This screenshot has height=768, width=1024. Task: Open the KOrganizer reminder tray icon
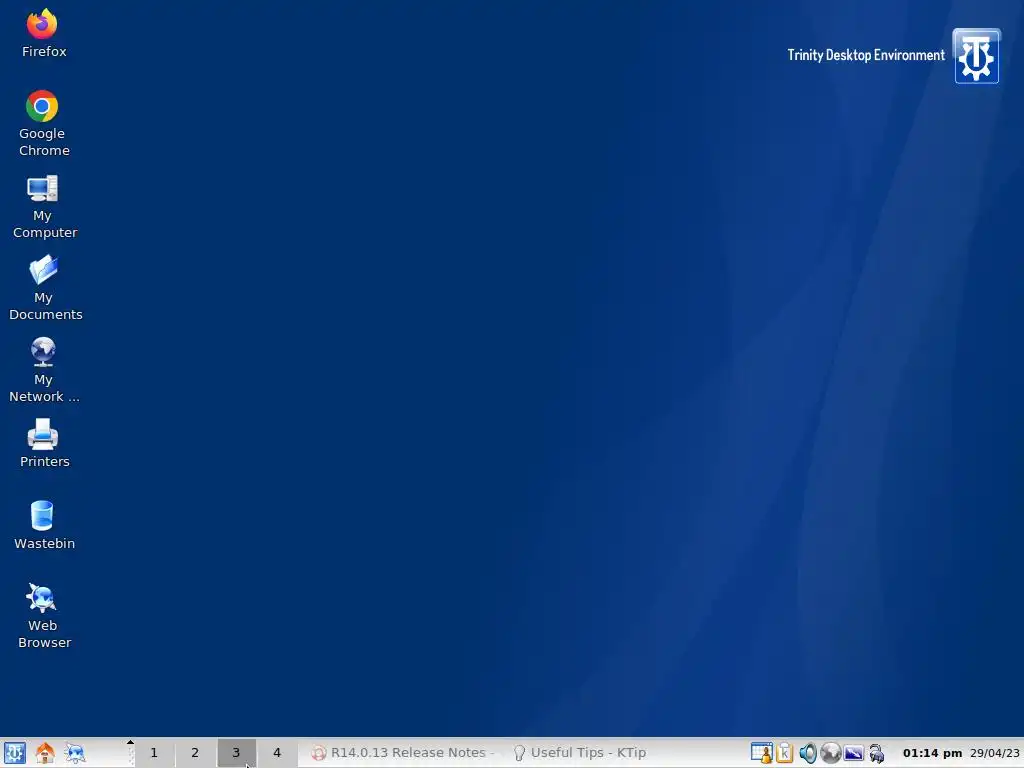pyautogui.click(x=761, y=753)
